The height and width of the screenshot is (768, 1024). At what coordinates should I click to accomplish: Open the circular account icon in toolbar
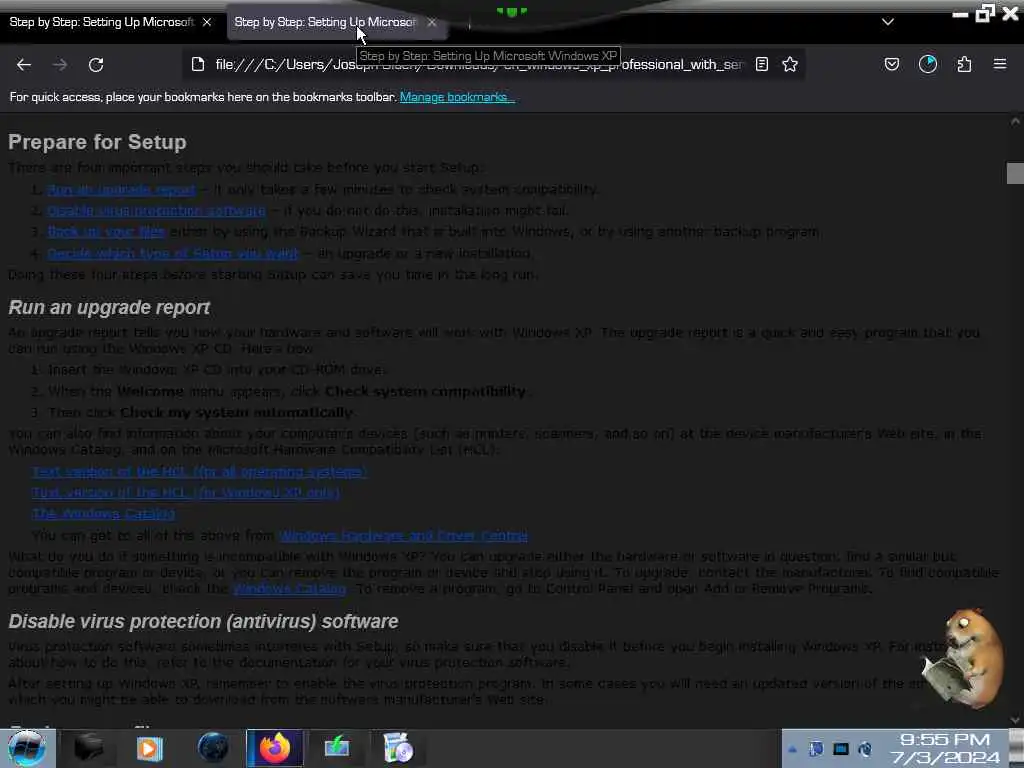click(928, 64)
